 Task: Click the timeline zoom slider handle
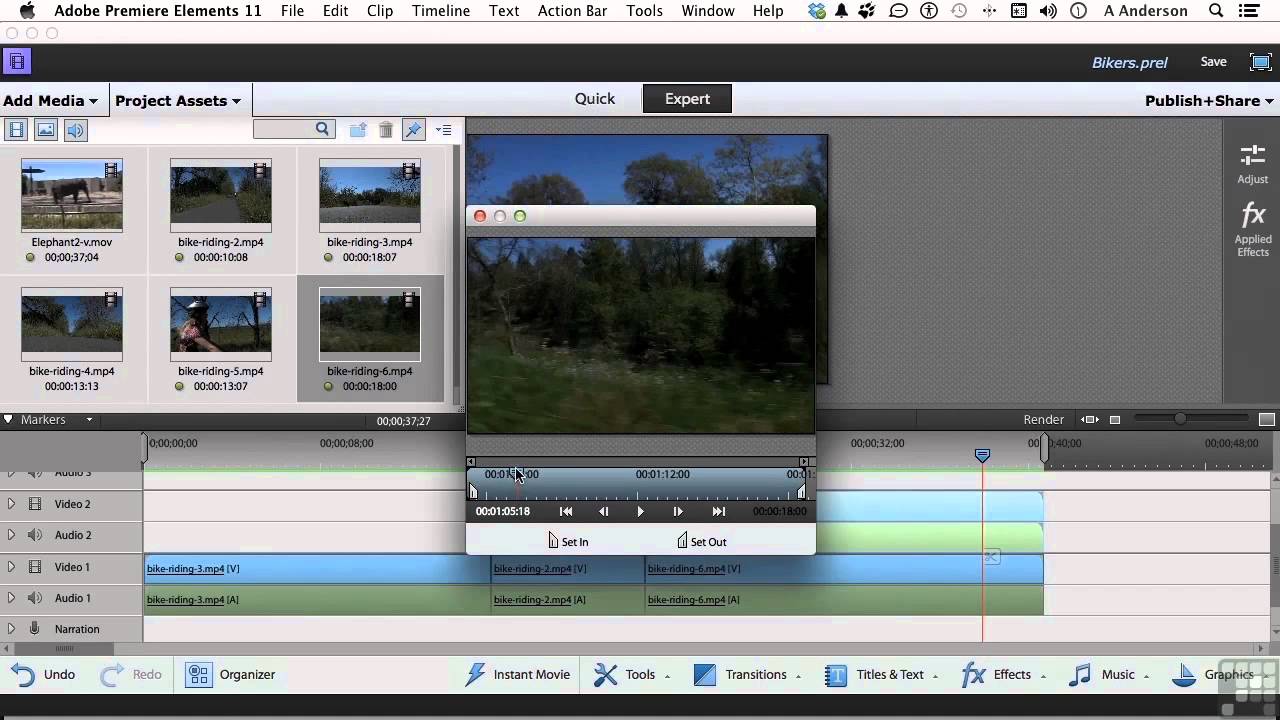click(x=1180, y=420)
